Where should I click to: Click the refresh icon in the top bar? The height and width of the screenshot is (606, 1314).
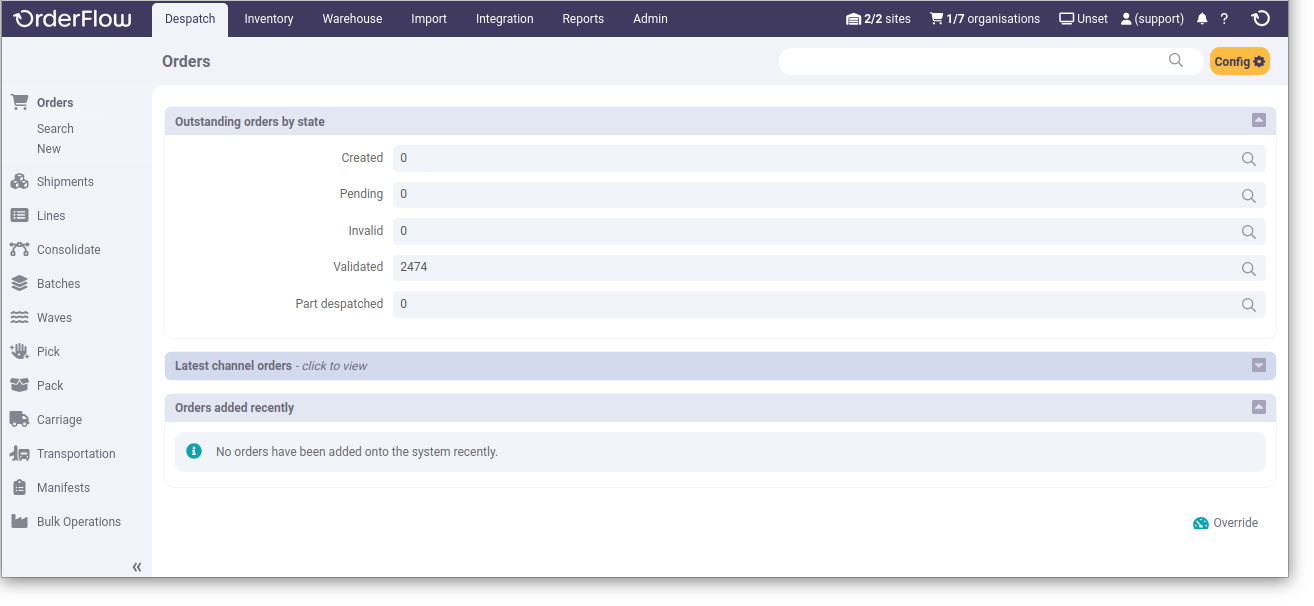pyautogui.click(x=1260, y=18)
